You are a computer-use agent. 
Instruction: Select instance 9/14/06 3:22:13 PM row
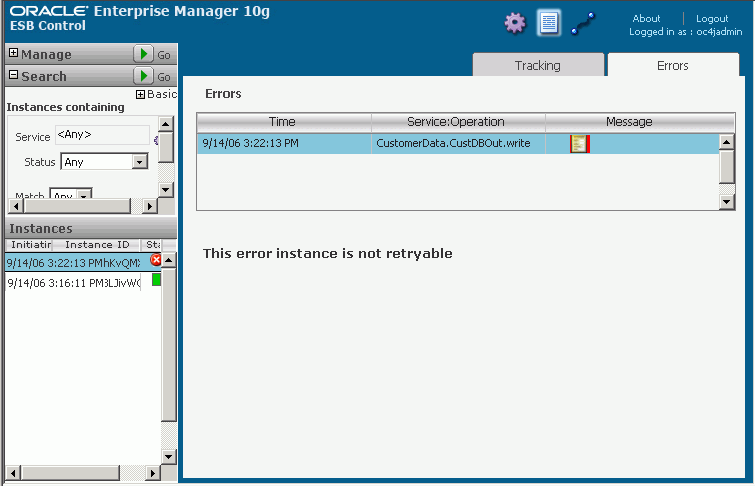pos(83,263)
